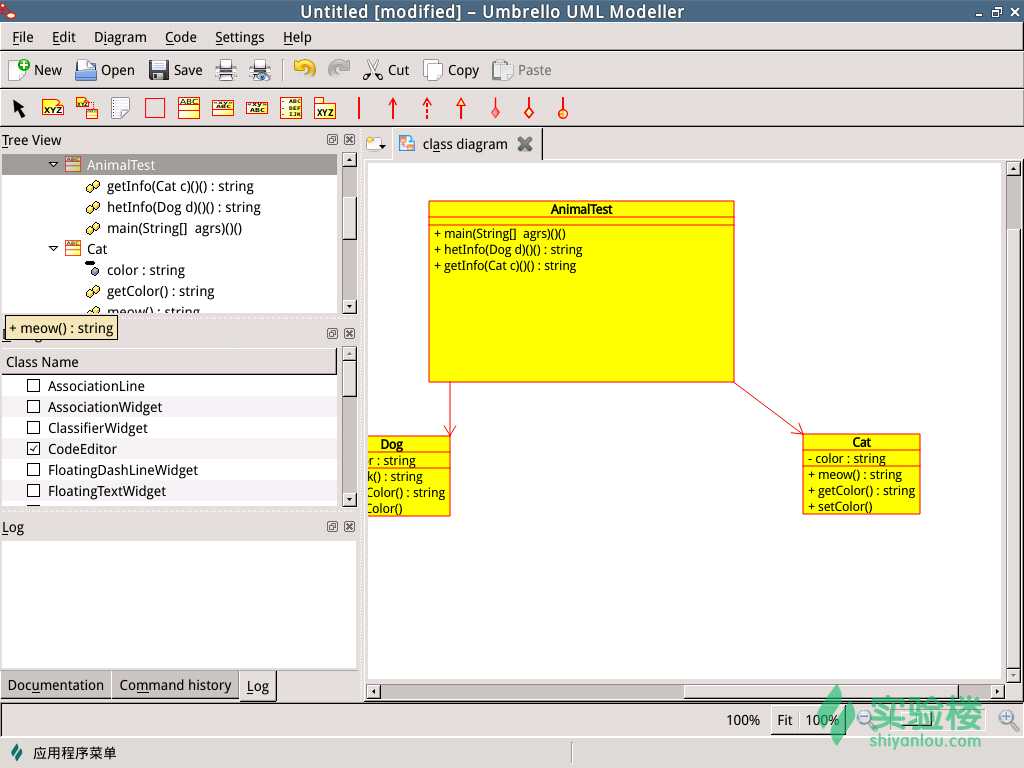
Task: Collapse the AnimalTest tree node
Action: [54, 165]
